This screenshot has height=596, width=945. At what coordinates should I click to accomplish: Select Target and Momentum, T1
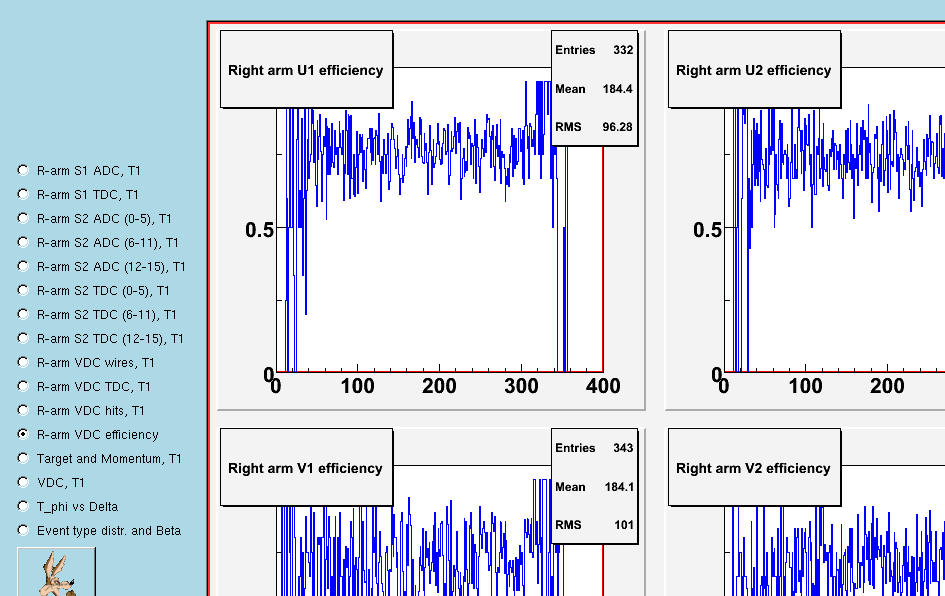(x=23, y=459)
